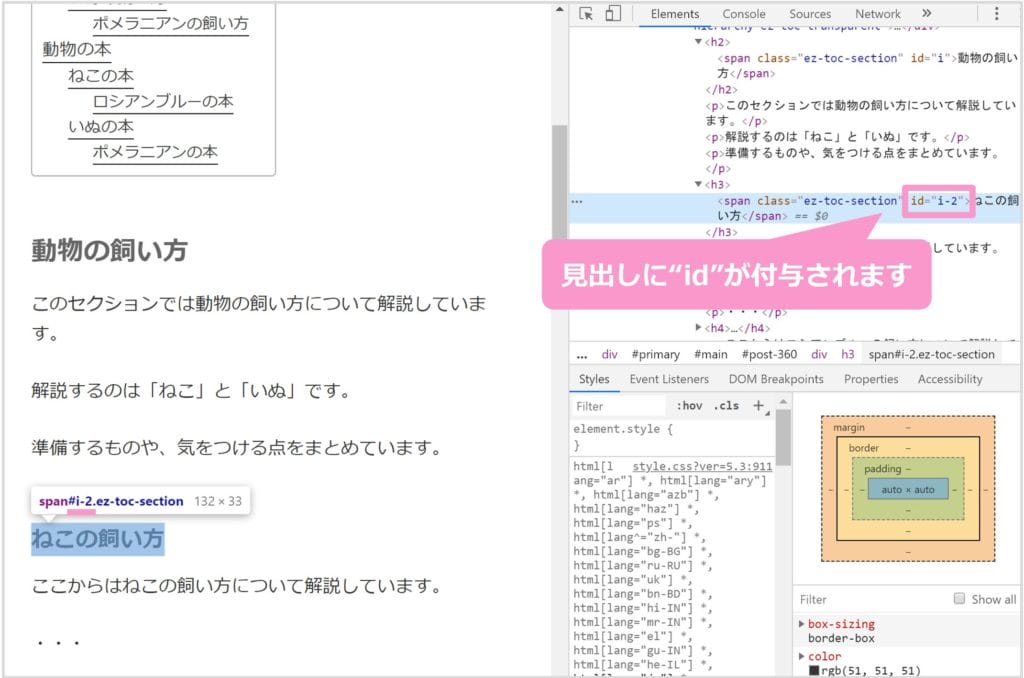Image resolution: width=1024 pixels, height=678 pixels.
Task: Click the auto × auto content box
Action: click(908, 489)
